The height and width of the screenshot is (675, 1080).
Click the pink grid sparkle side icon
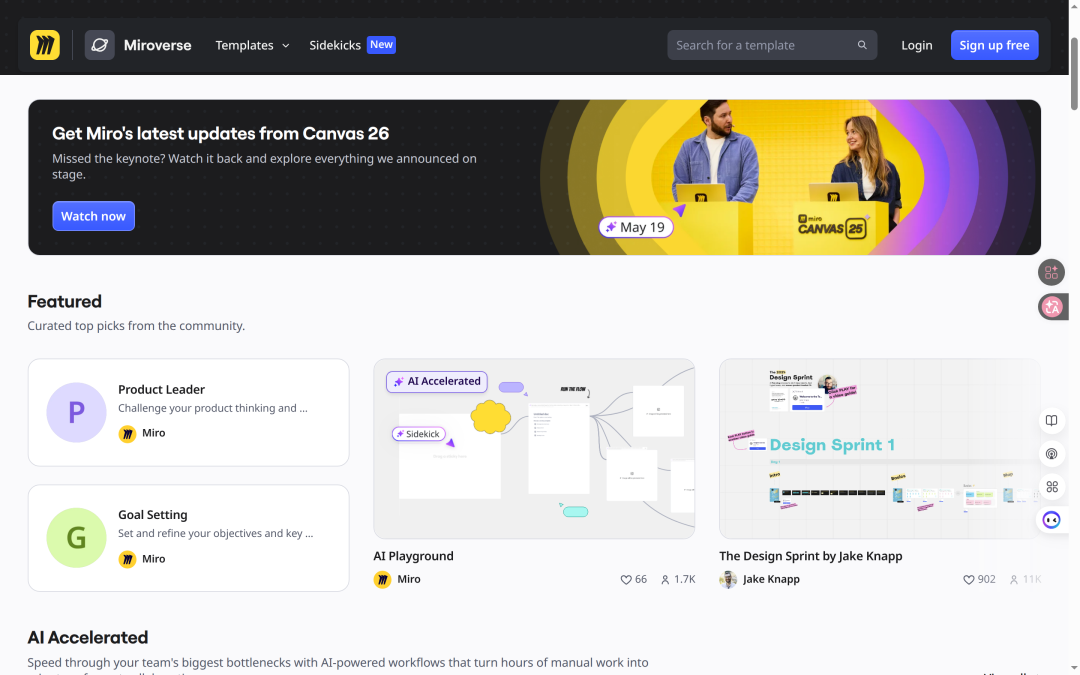pyautogui.click(x=1051, y=273)
